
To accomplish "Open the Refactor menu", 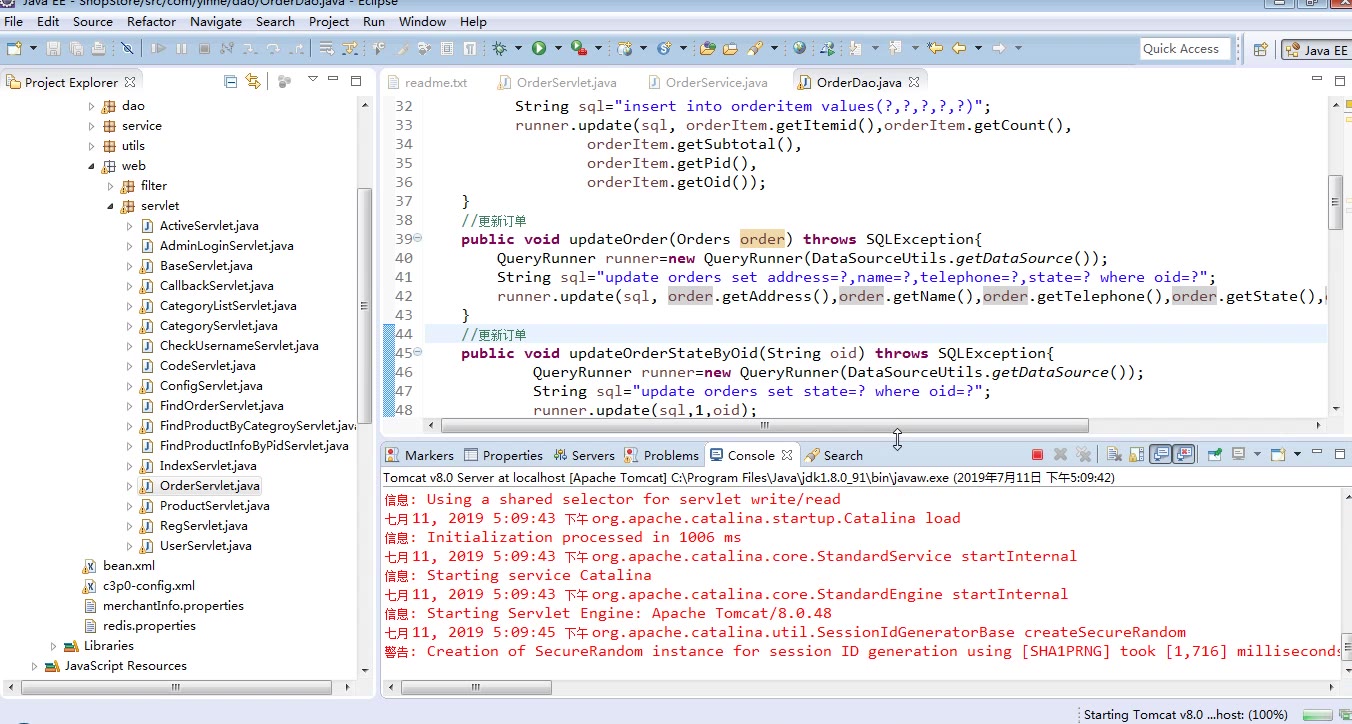I will coord(152,21).
